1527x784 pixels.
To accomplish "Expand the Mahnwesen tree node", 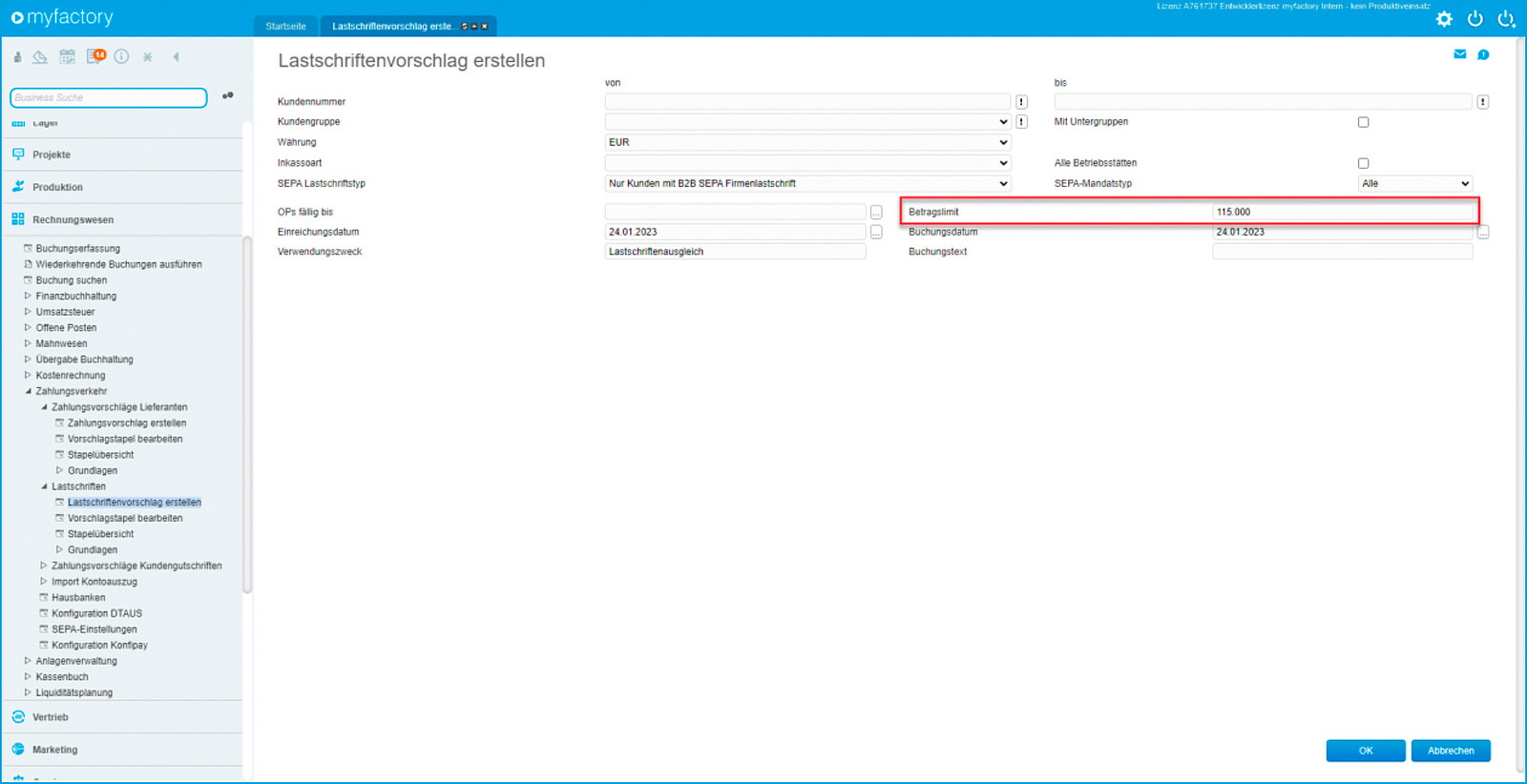I will pos(28,343).
